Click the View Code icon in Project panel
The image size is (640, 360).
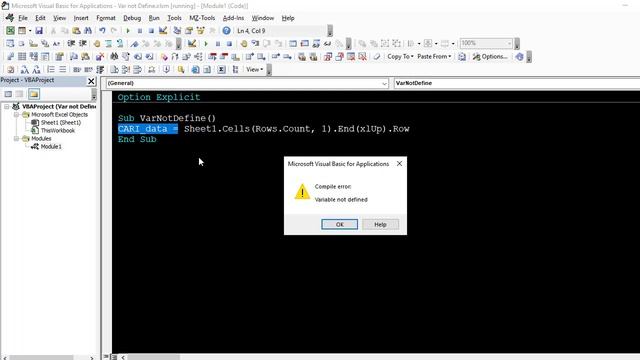(8, 94)
